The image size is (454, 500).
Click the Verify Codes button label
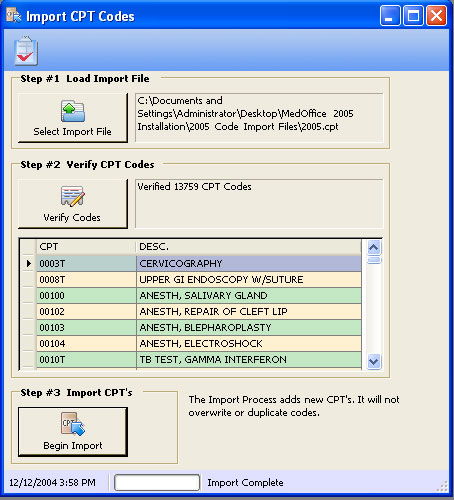click(x=72, y=218)
